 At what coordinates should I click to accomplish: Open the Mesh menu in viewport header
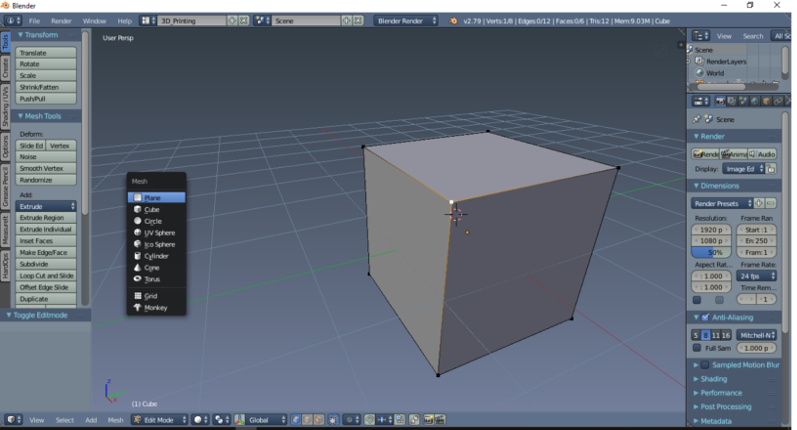[x=115, y=420]
